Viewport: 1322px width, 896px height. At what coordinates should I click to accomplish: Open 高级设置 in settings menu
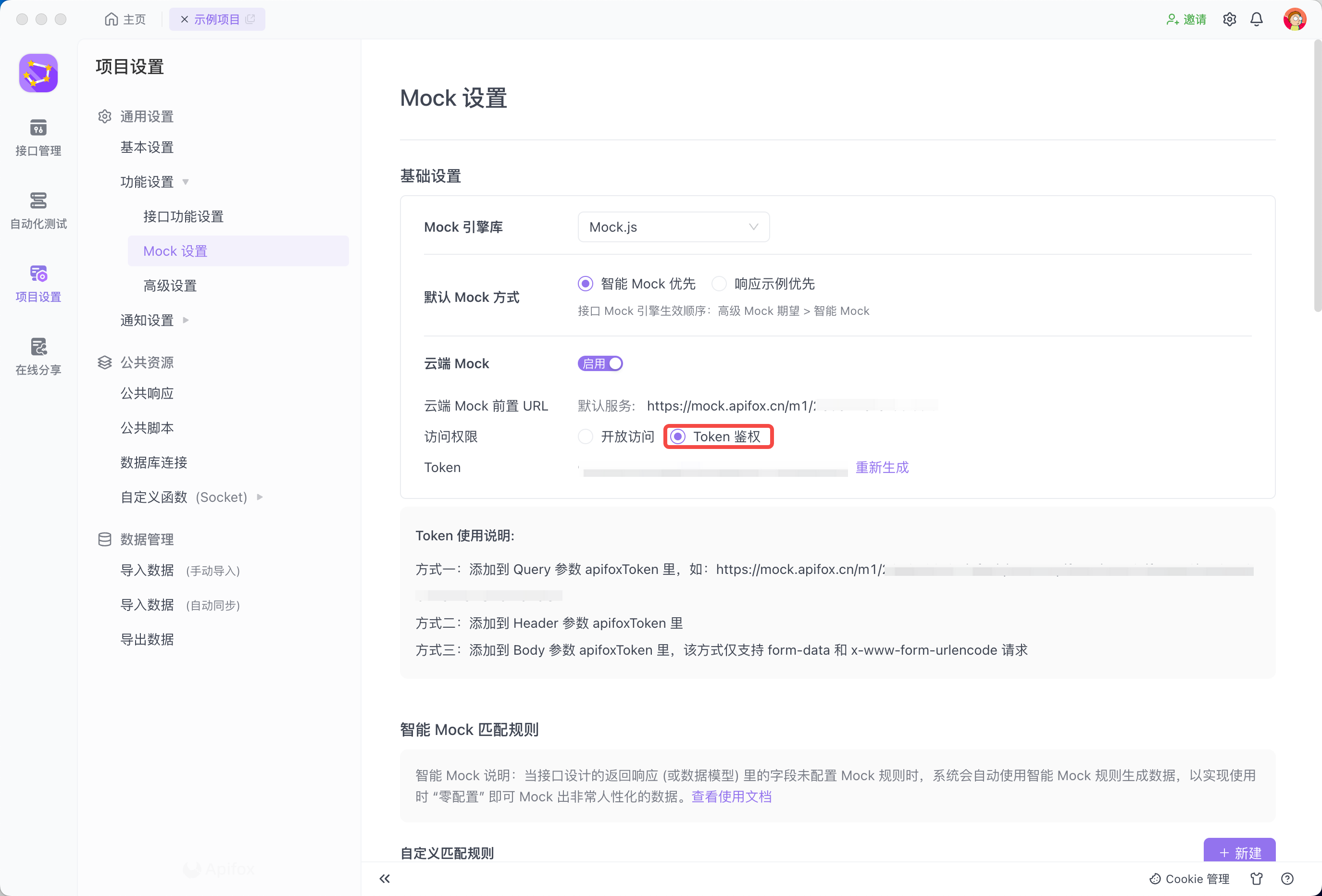click(170, 286)
